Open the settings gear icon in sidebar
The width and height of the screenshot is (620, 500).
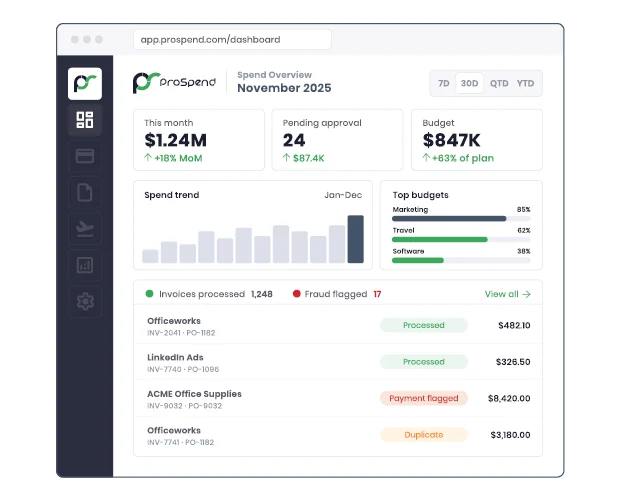click(85, 302)
